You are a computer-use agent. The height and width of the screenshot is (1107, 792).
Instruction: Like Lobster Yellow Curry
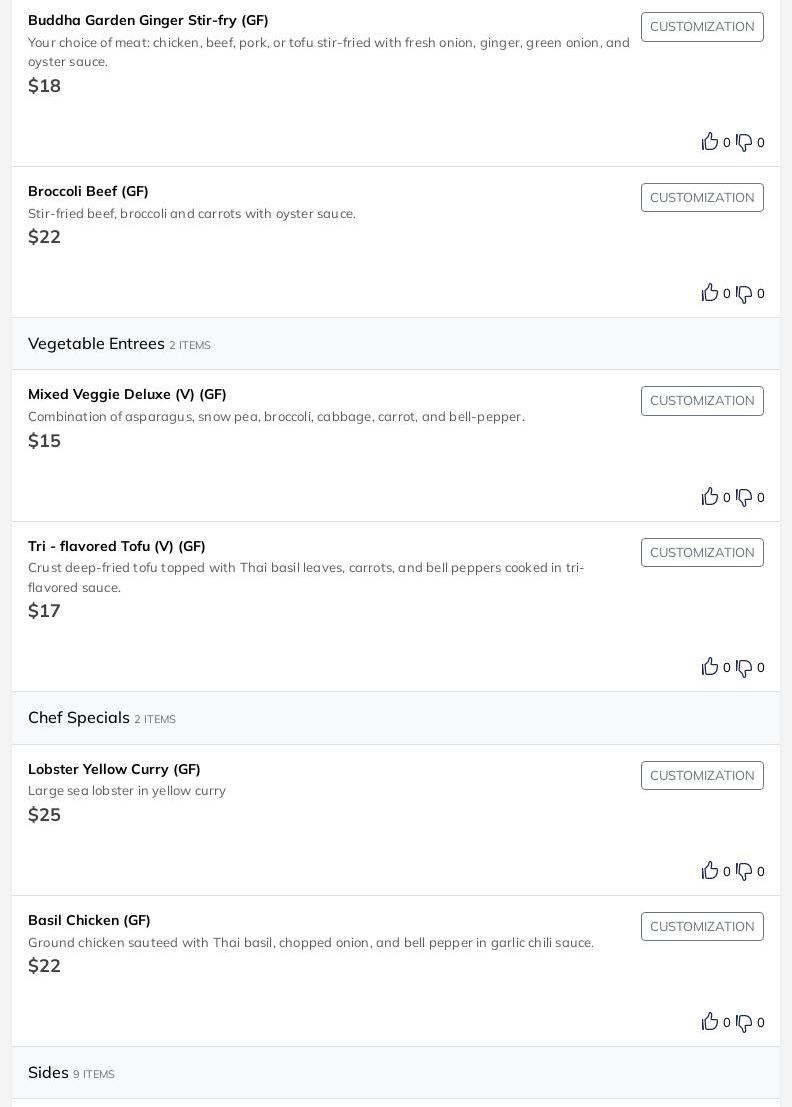pos(710,871)
